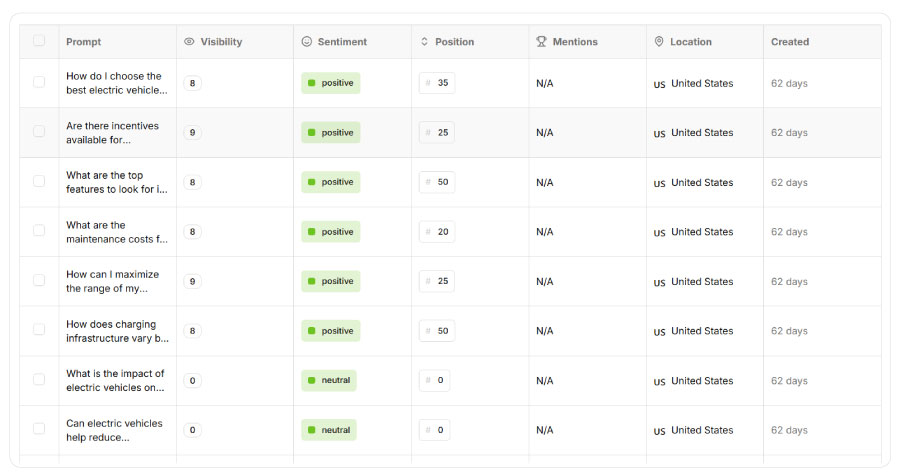The image size is (900, 475).
Task: Toggle the select-all checkbox in table header
Action: coord(39,41)
